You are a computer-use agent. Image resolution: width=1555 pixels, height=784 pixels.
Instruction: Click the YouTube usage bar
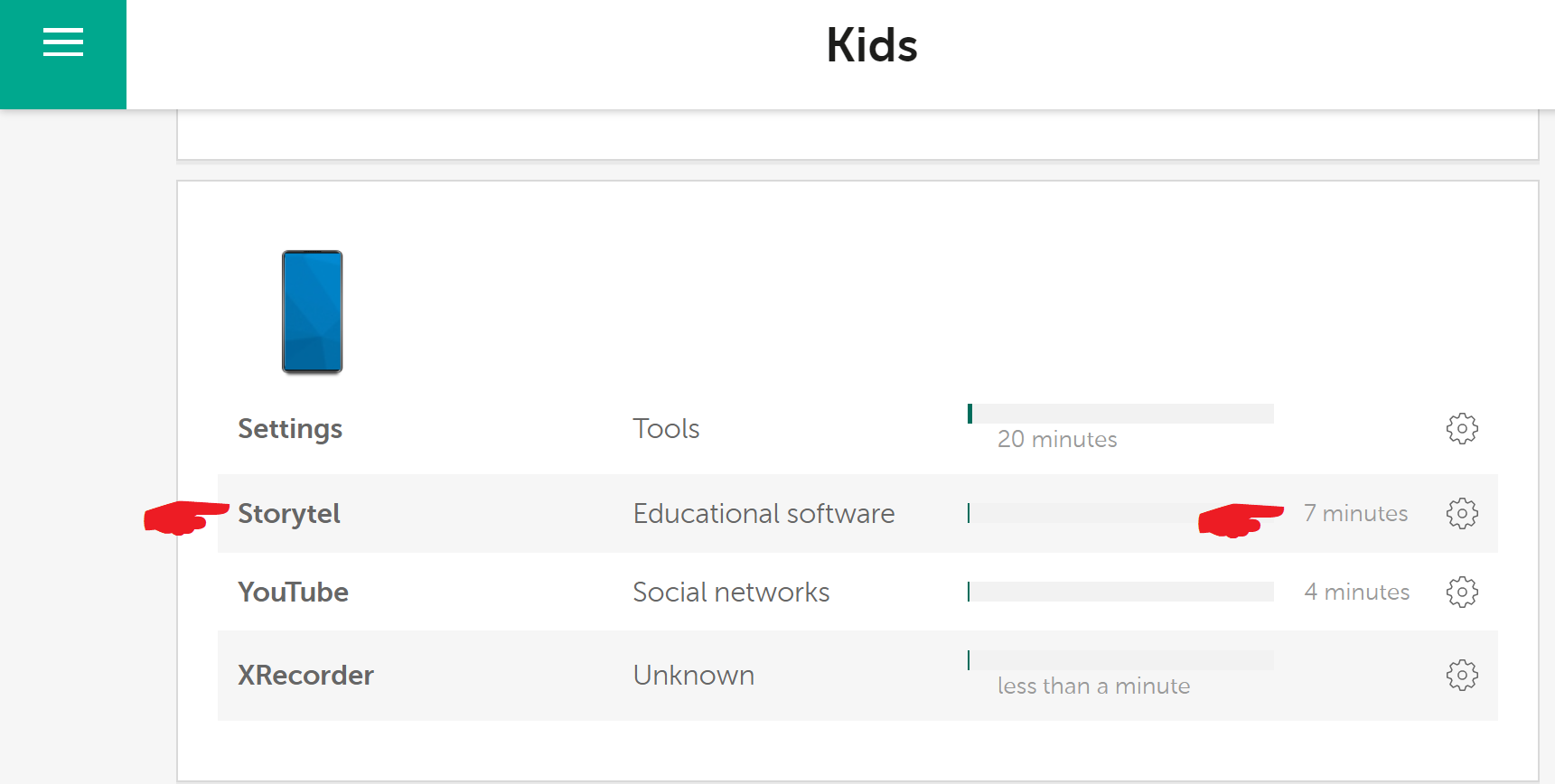click(x=1120, y=592)
